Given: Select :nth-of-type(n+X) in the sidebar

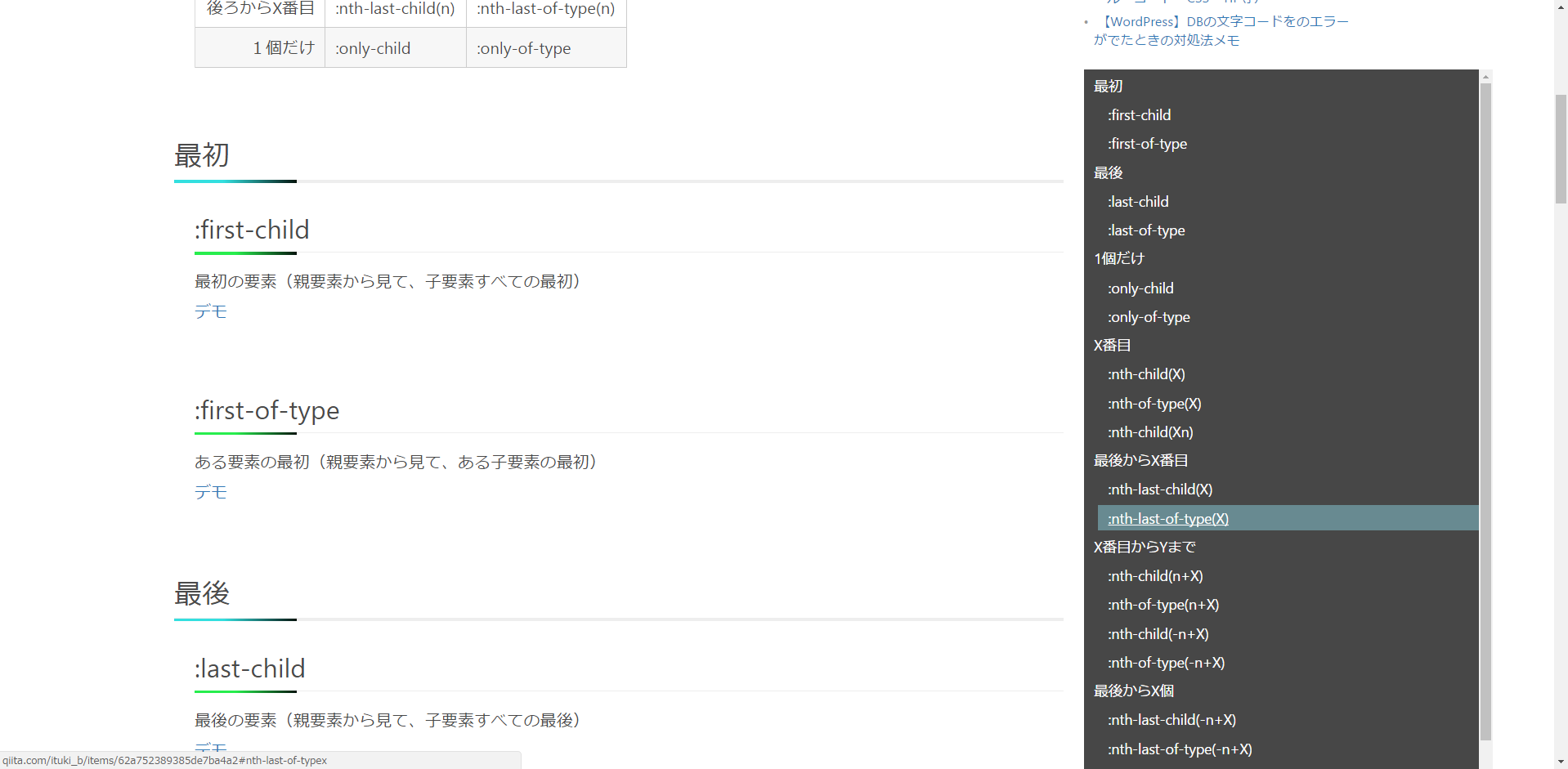Looking at the screenshot, I should coord(1163,605).
